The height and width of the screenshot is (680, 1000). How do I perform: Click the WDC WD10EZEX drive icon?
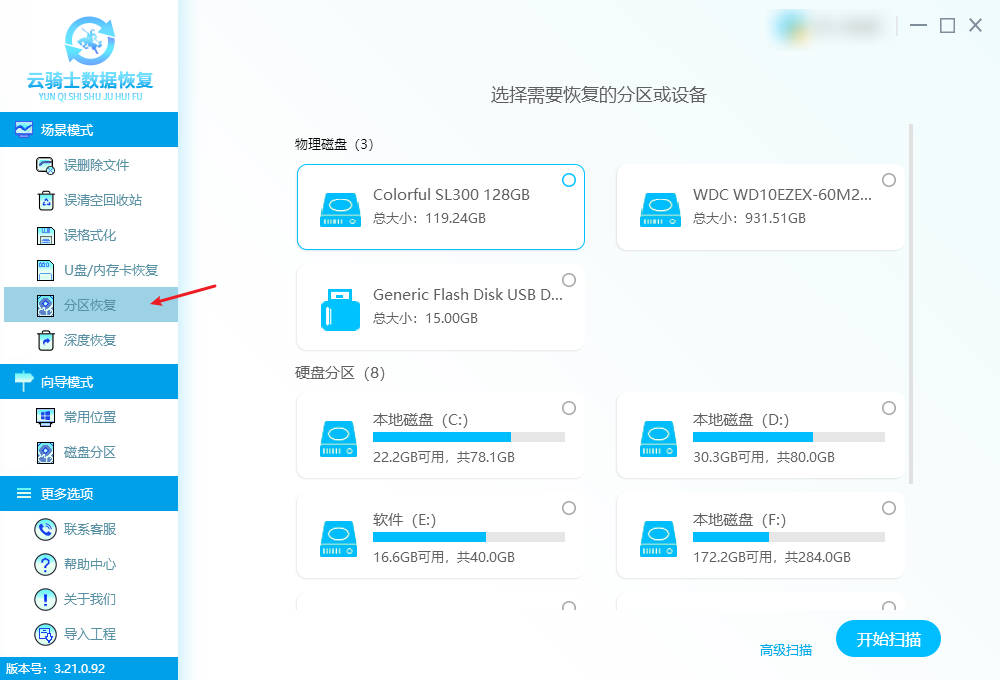tap(660, 209)
